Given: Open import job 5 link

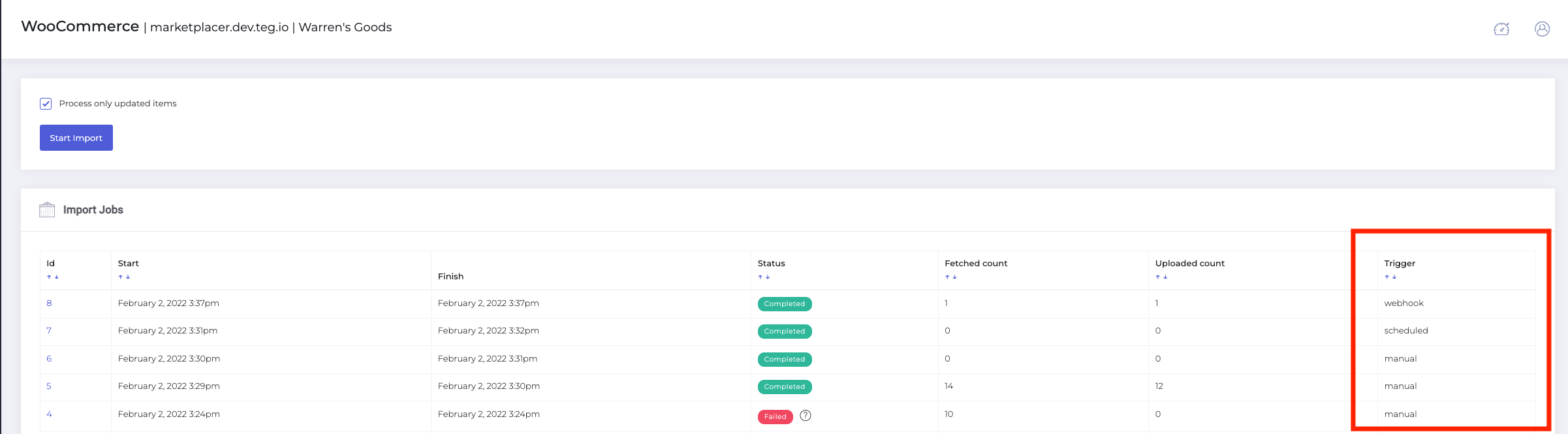Looking at the screenshot, I should 49,386.
